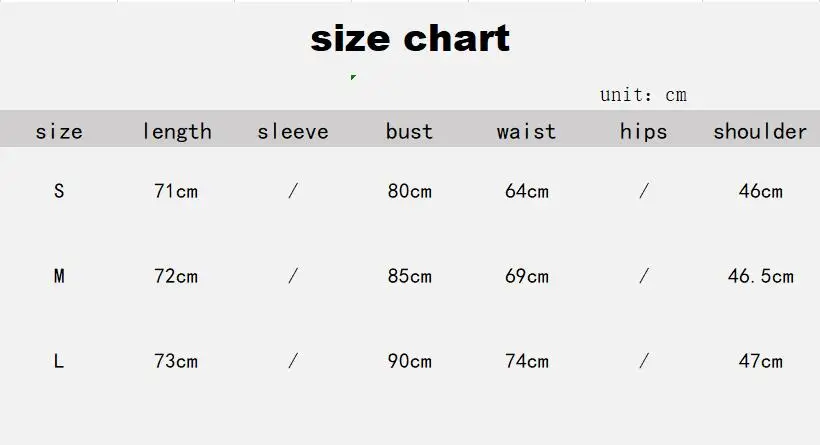Click the 'bust' column header
Screen dimensions: 820x445
(x=409, y=131)
